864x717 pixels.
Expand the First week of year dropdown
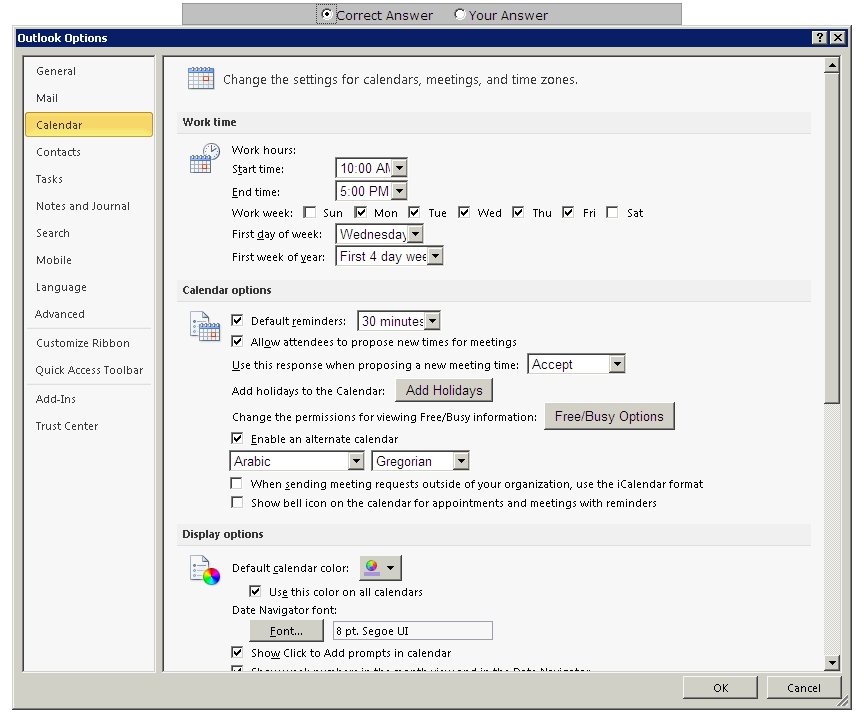[435, 256]
